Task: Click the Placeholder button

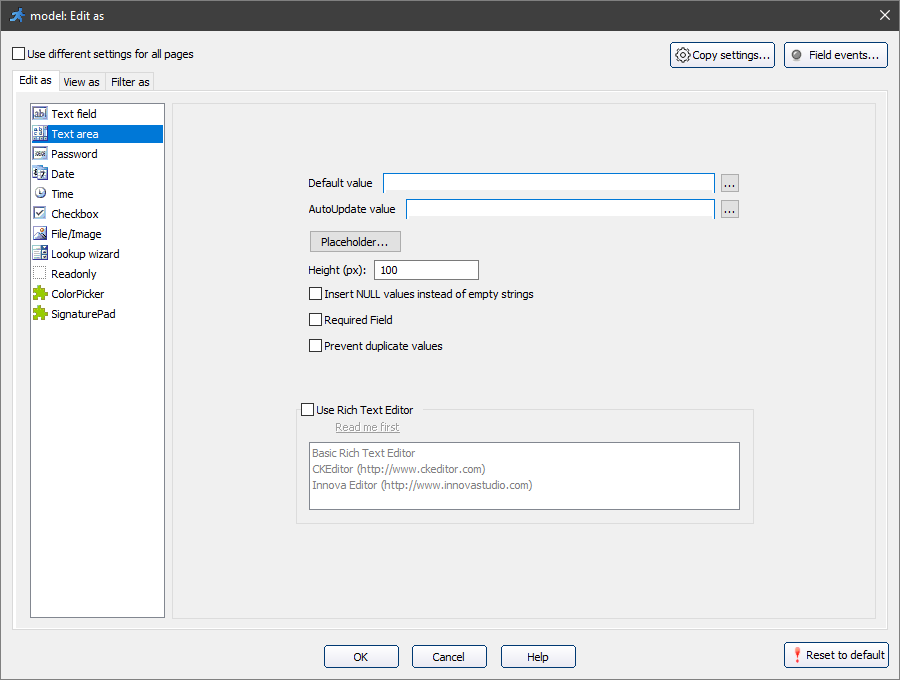Action: click(355, 242)
